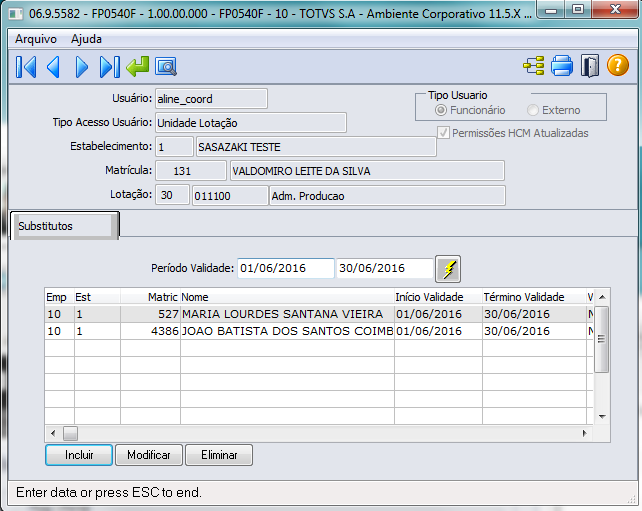Click grid horizontal scrollbar right arrow
642x511 pixels.
pos(585,433)
